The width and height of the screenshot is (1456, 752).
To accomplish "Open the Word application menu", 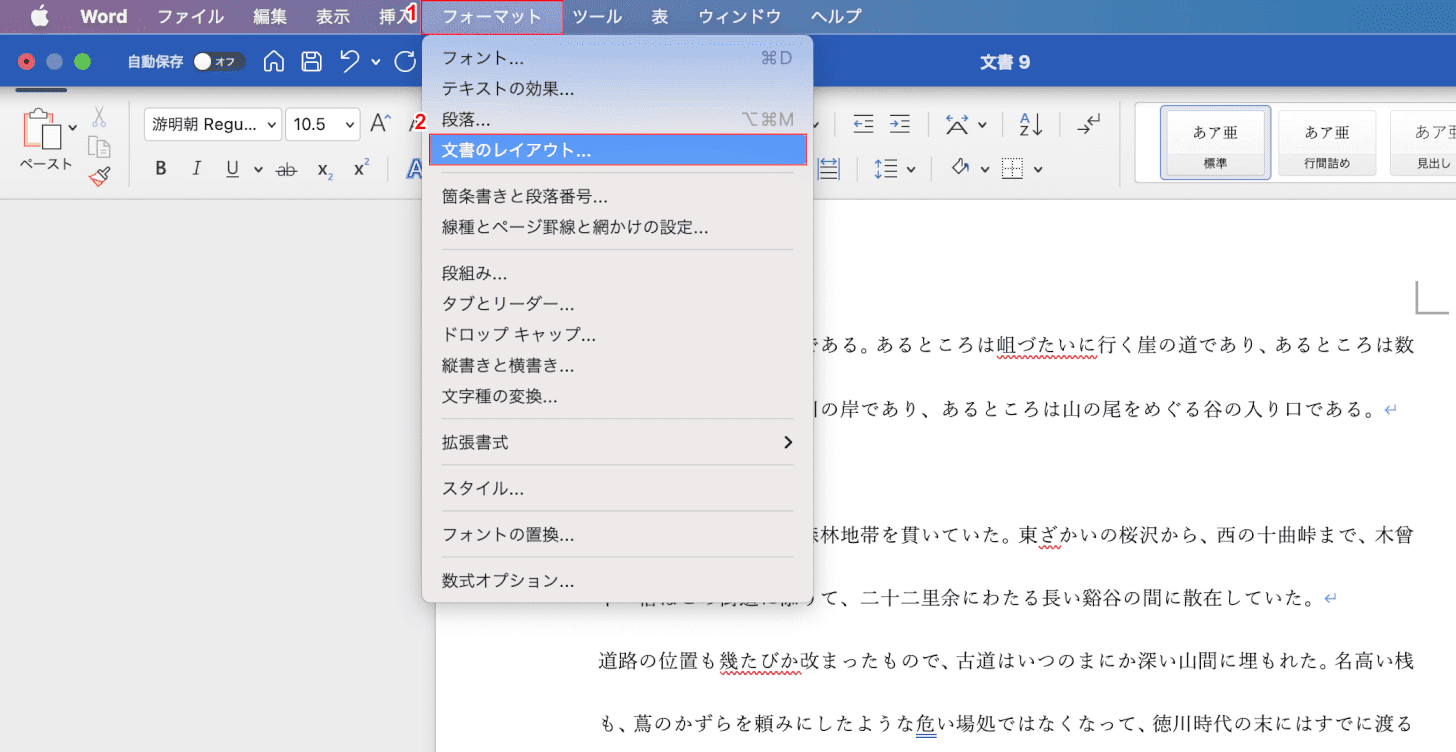I will pos(104,16).
